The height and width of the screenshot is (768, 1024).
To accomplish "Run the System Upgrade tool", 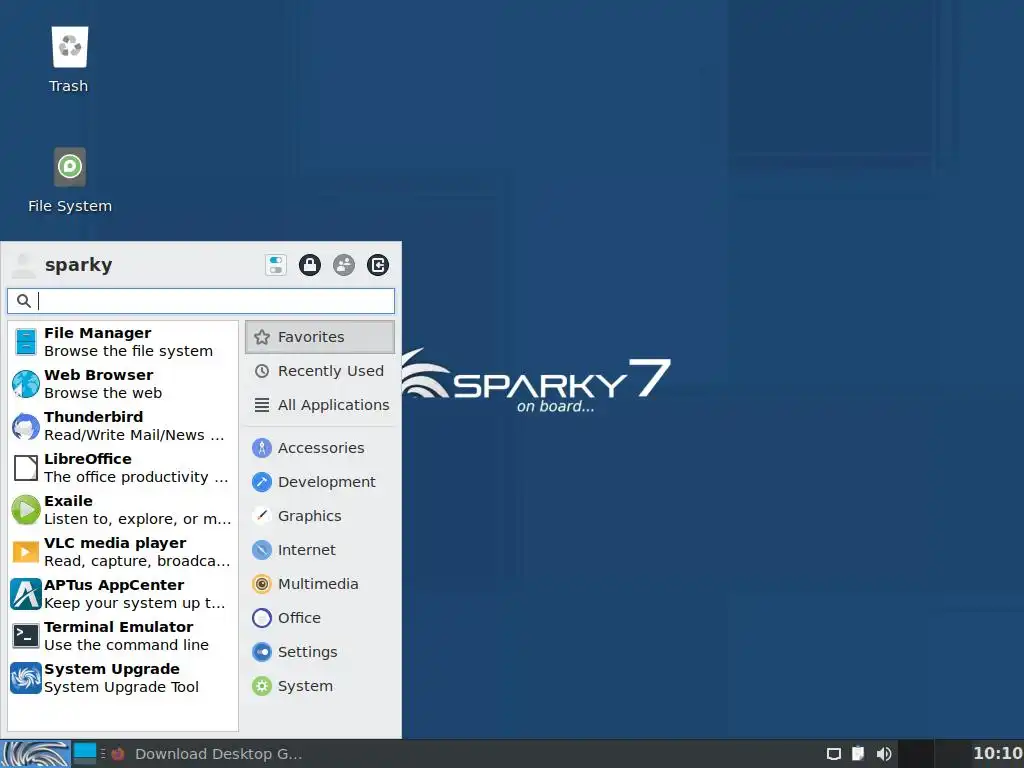I will pos(123,678).
